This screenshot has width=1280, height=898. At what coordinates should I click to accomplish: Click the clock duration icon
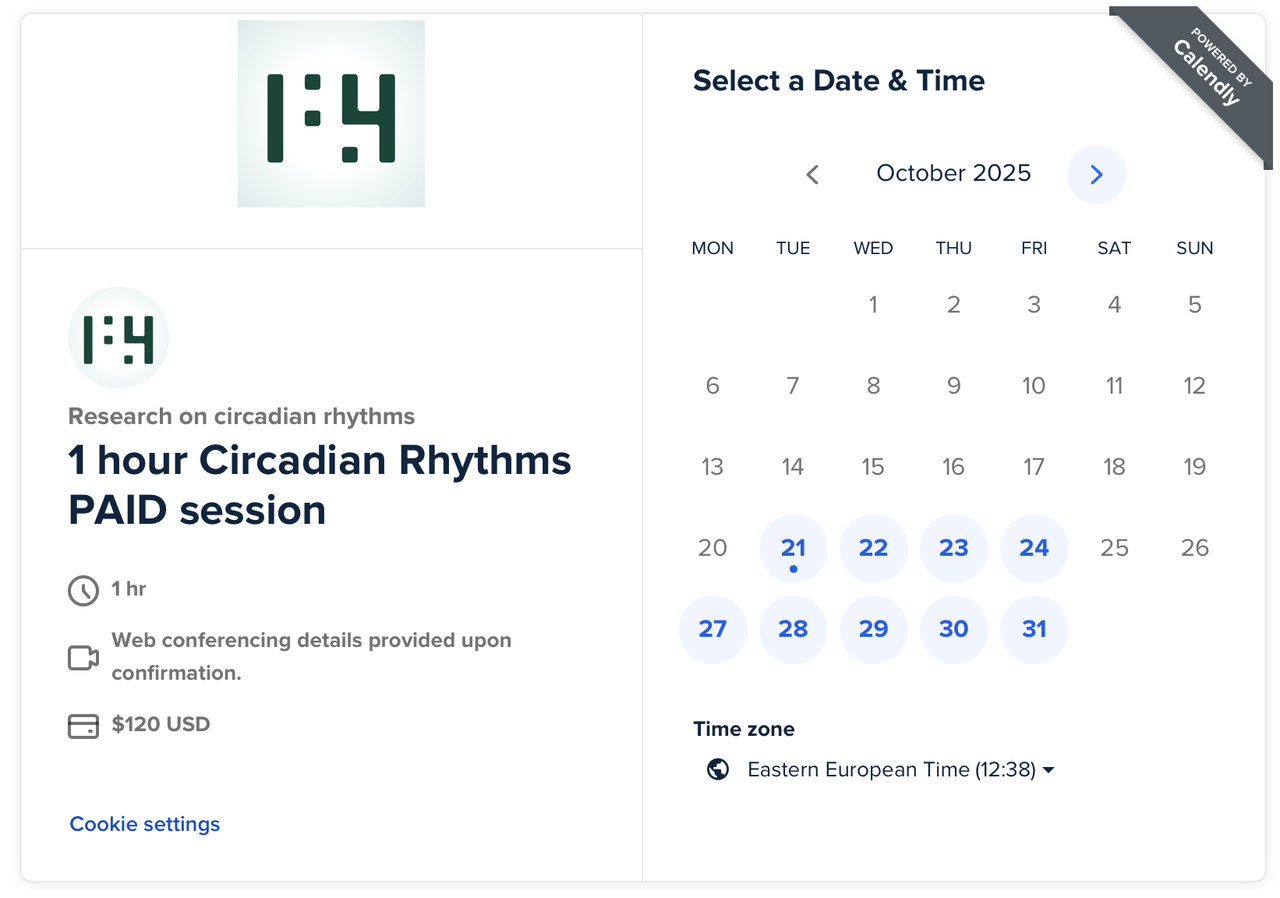(83, 590)
